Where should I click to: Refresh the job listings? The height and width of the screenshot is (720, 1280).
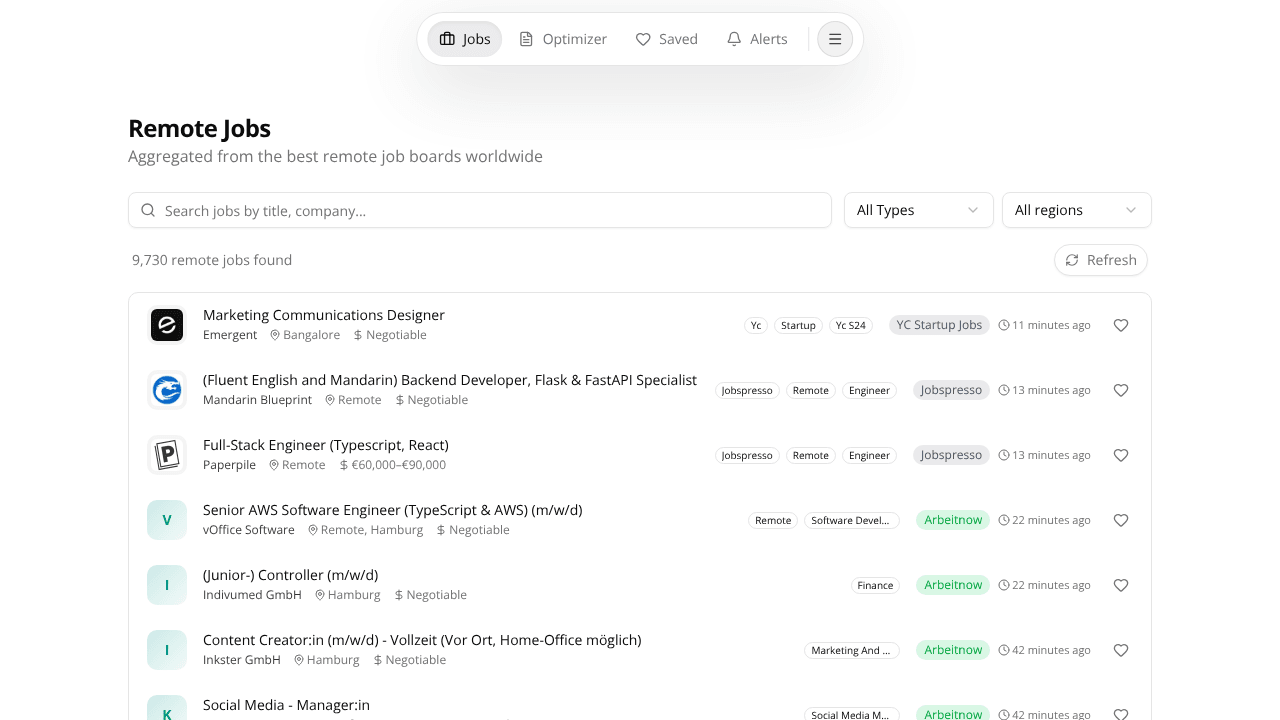pos(1101,260)
